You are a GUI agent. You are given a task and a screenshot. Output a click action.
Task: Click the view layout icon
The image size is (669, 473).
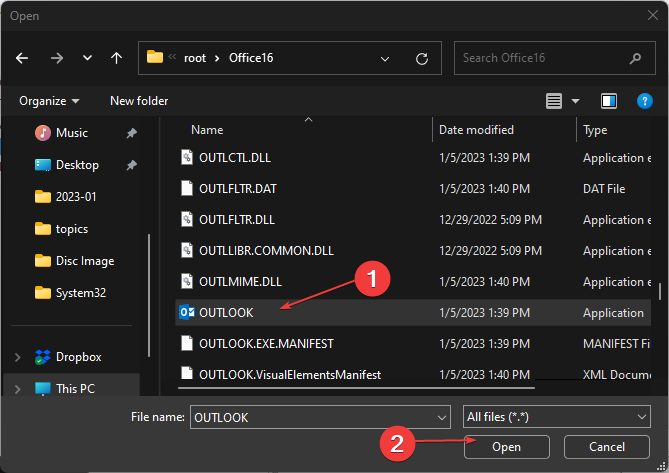point(555,101)
